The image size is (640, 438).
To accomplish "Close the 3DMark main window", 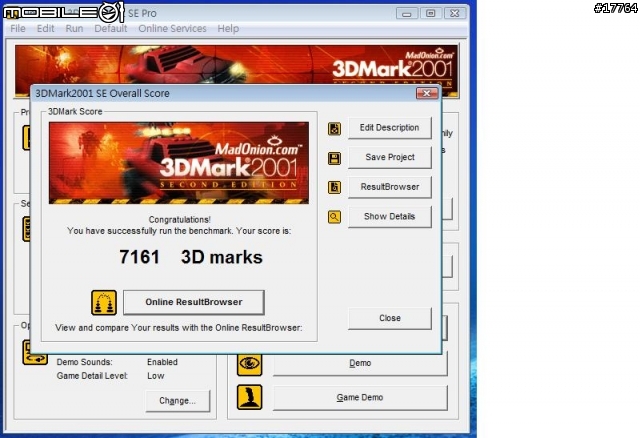I will (454, 13).
